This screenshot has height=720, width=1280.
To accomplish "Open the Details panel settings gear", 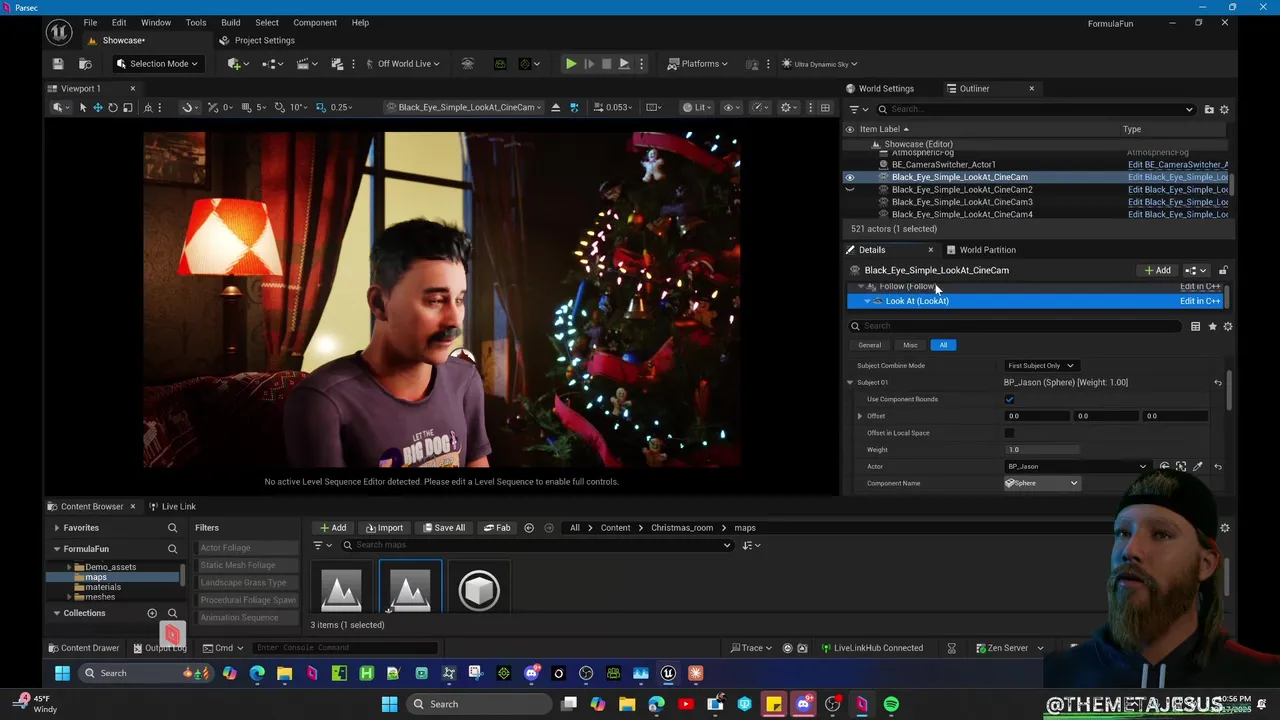I will 1228,326.
